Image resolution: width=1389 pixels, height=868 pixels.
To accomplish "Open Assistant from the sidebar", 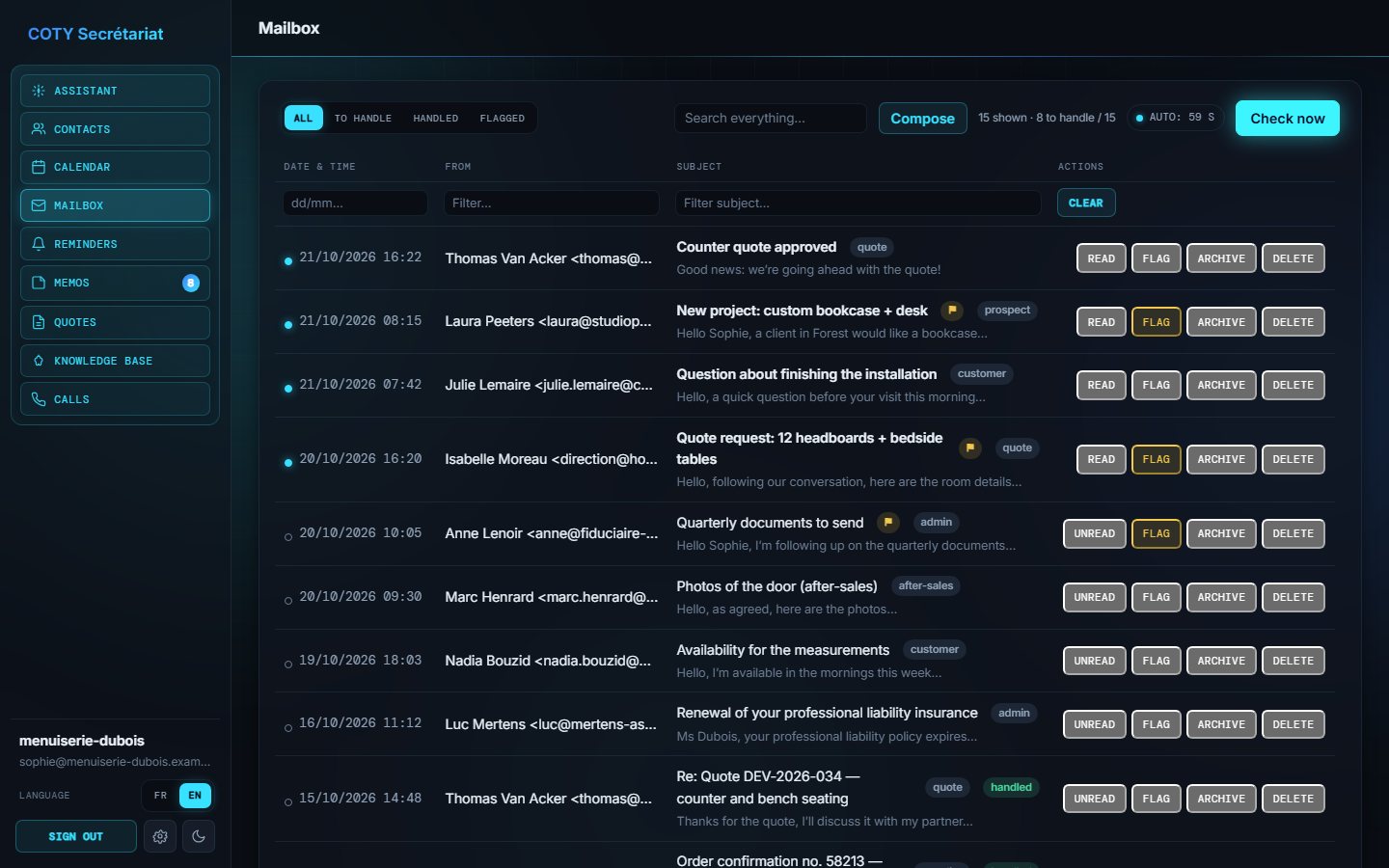I will [115, 91].
